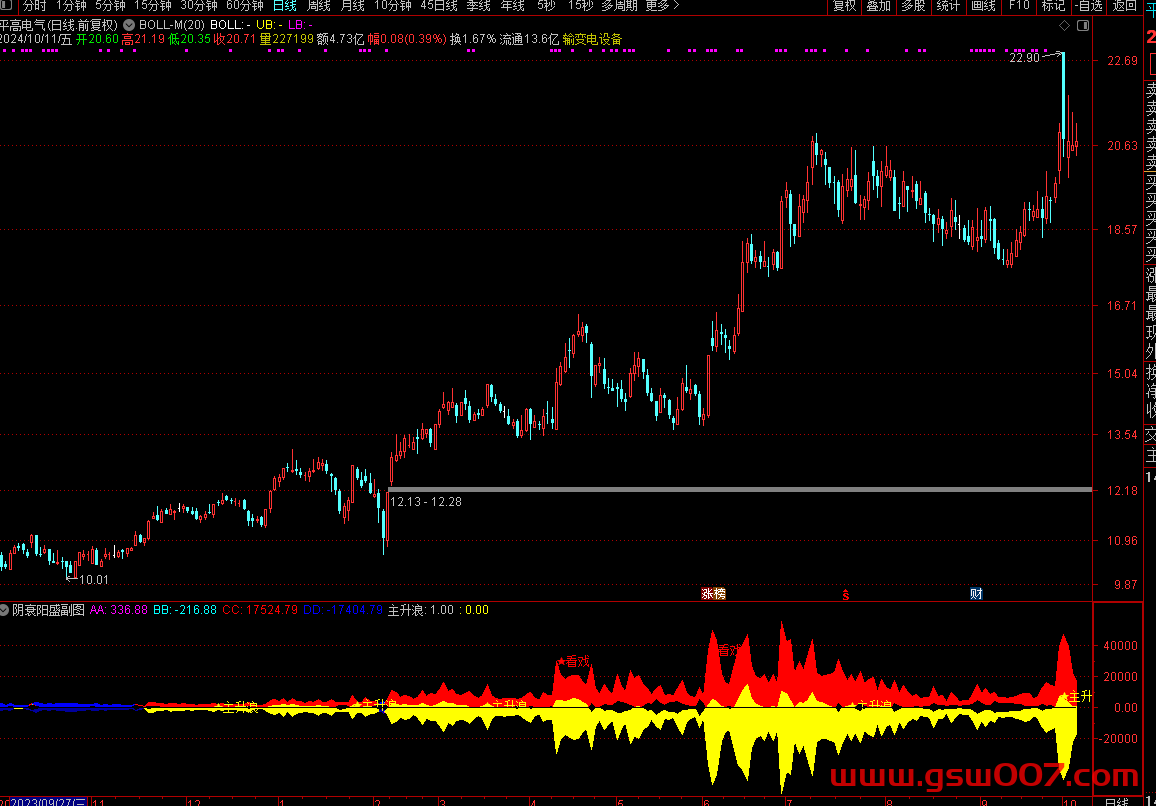Image resolution: width=1156 pixels, height=806 pixels.
Task: Click the -20000 subchart axis label
Action: 1118,739
